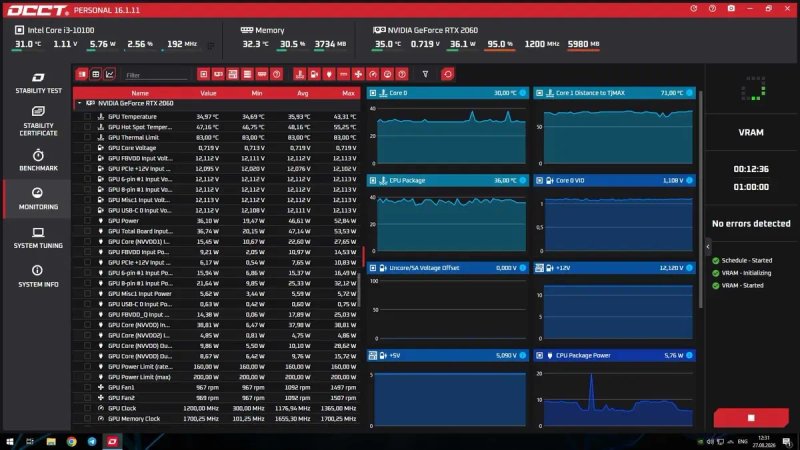Sort table by Value column header
Screen dimensions: 800x450
pos(208,93)
